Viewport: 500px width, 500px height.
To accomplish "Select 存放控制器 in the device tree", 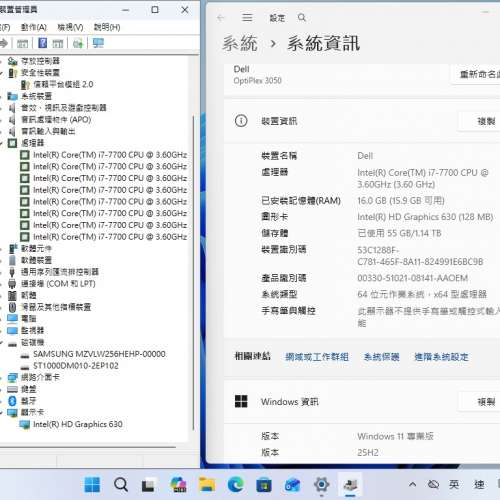I will tap(40, 61).
